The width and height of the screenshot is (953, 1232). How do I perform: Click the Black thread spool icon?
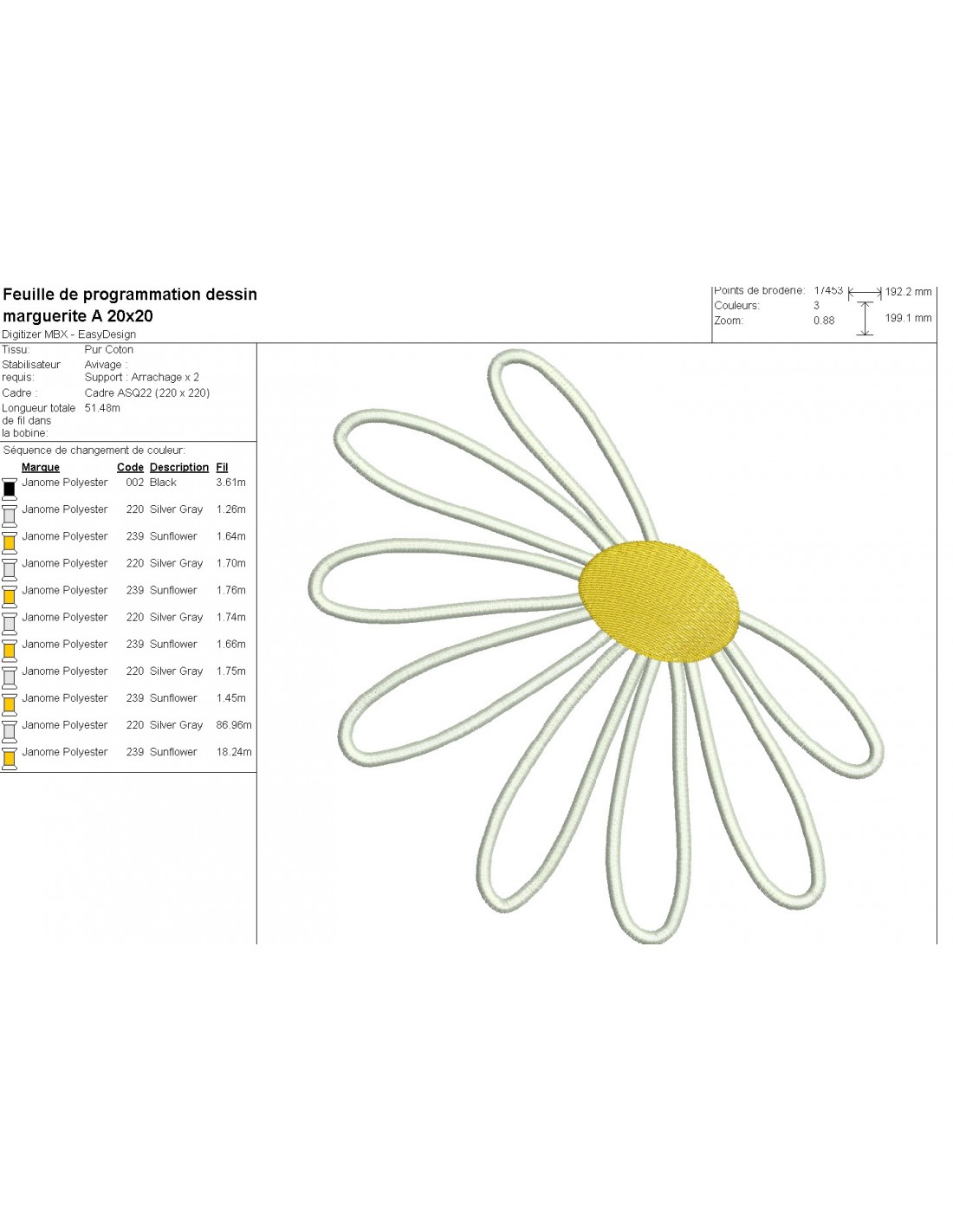click(10, 489)
